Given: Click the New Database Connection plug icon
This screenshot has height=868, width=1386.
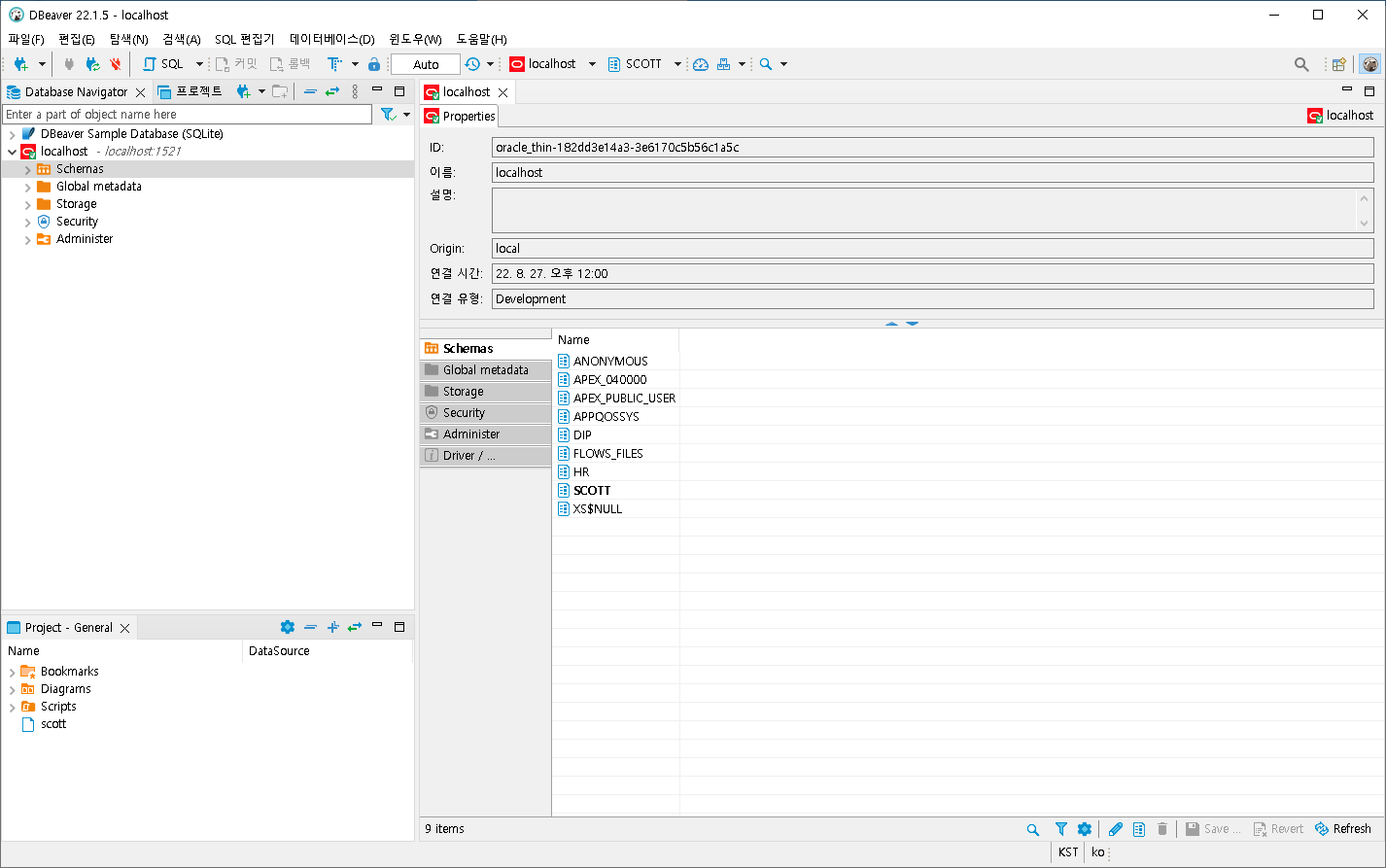Looking at the screenshot, I should pos(20,64).
